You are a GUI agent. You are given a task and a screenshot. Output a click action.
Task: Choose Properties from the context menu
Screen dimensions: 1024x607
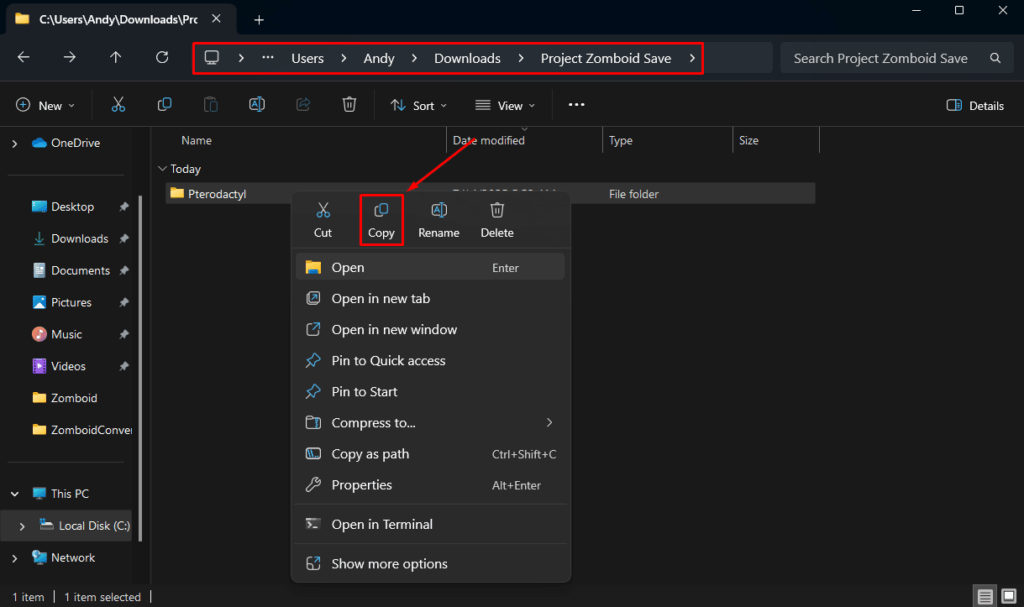coord(430,485)
